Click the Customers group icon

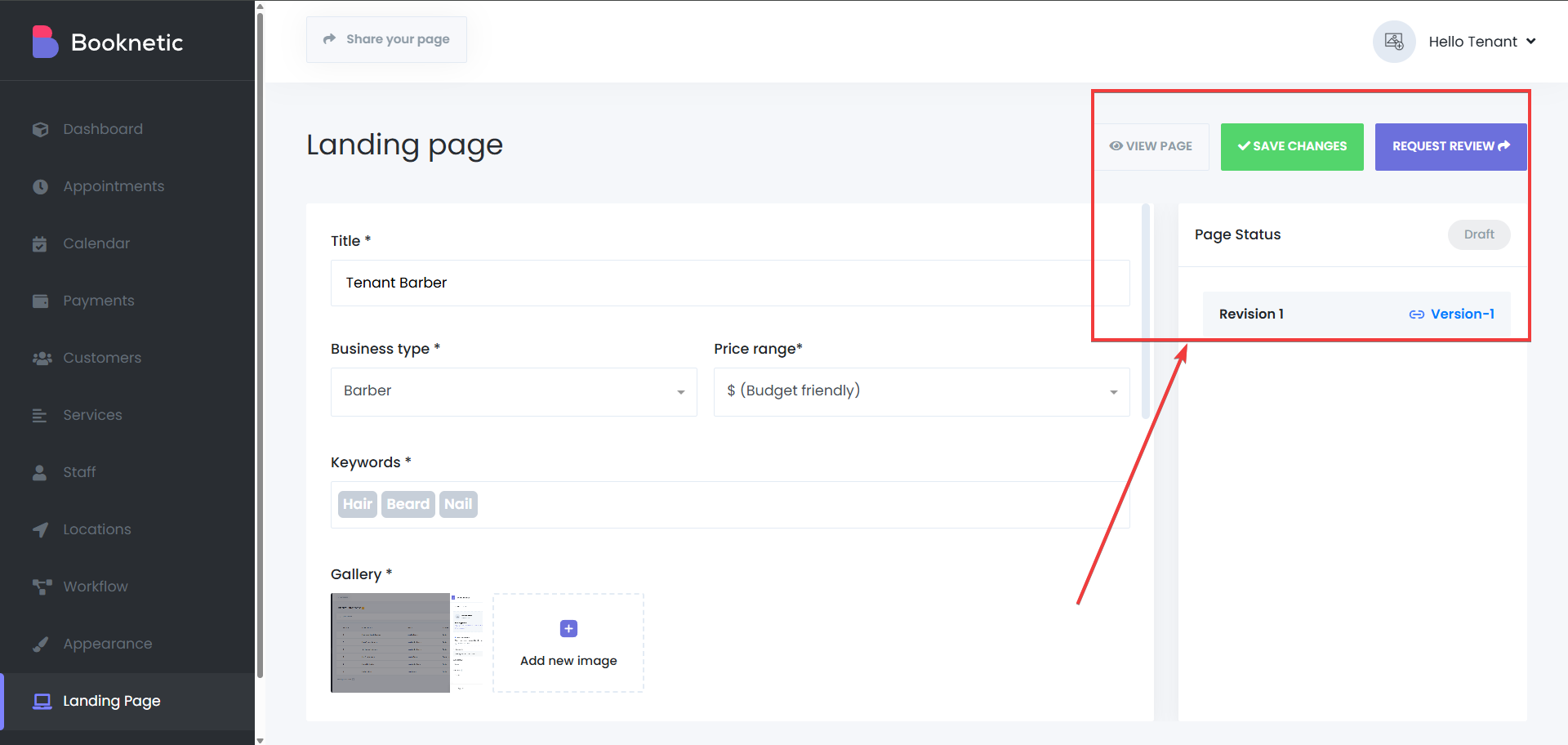tap(42, 358)
